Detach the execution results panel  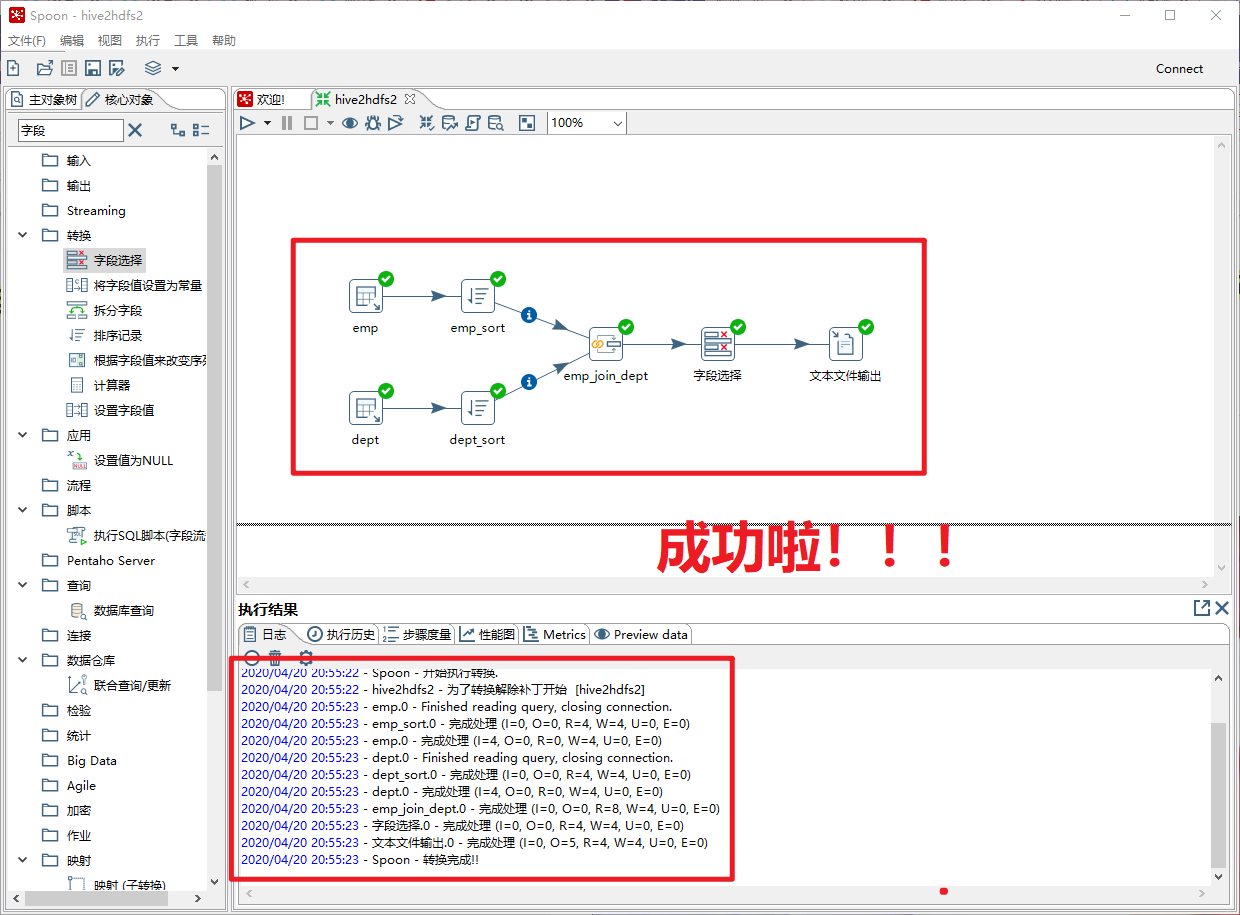tap(1202, 608)
